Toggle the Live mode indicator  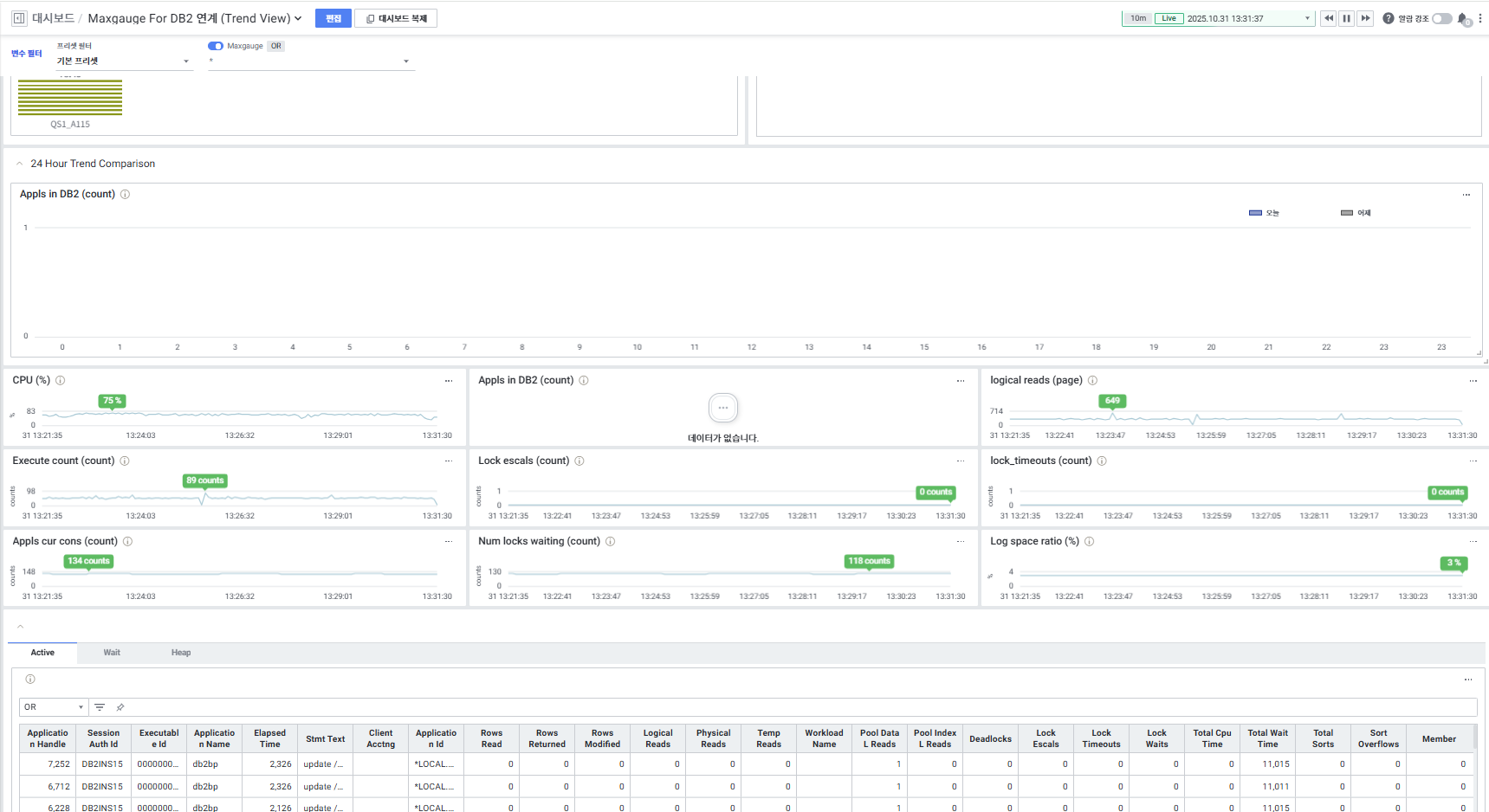[x=1169, y=18]
